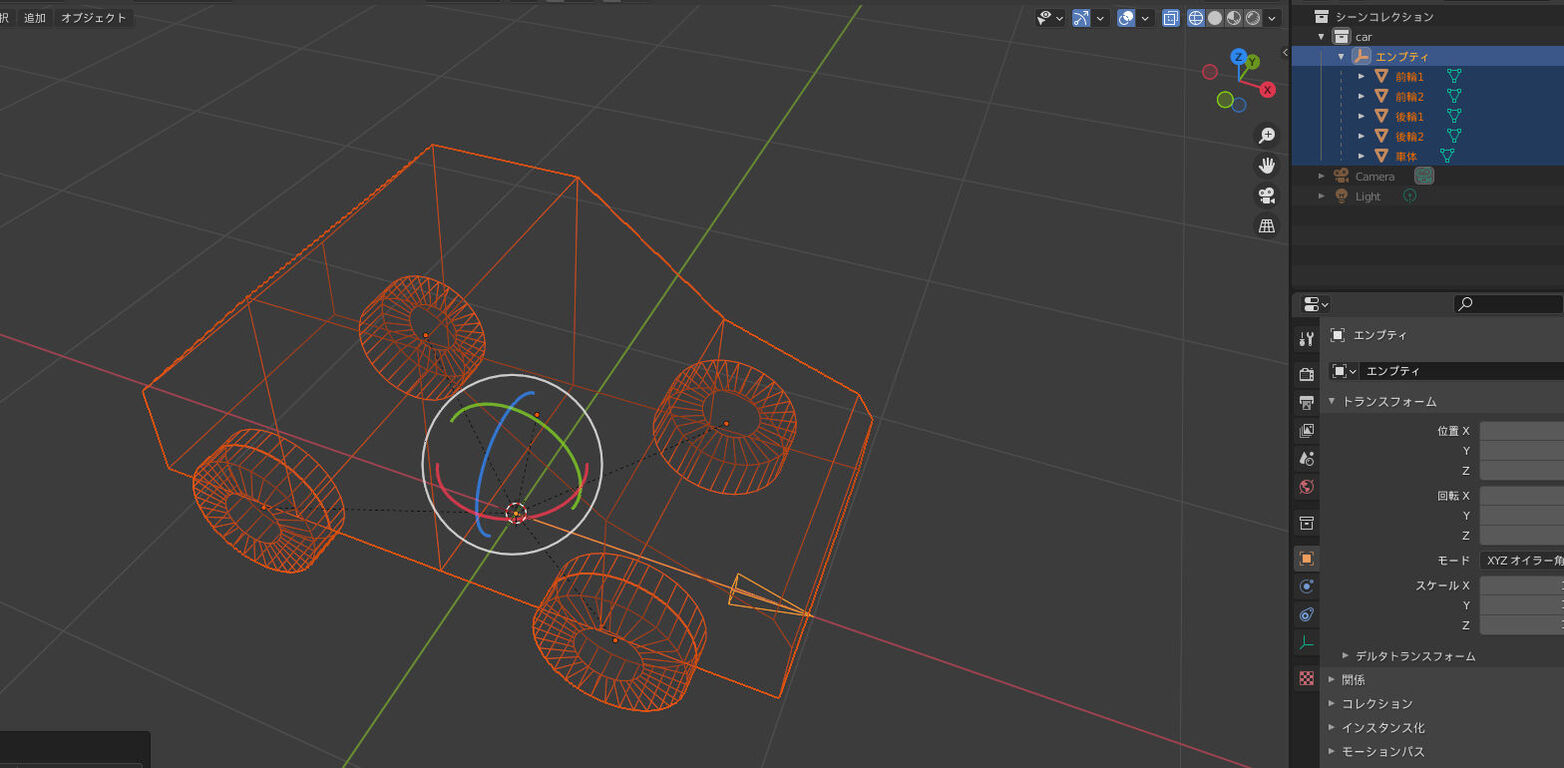Open the Collection properties tab
The width and height of the screenshot is (1564, 768).
tap(1306, 523)
